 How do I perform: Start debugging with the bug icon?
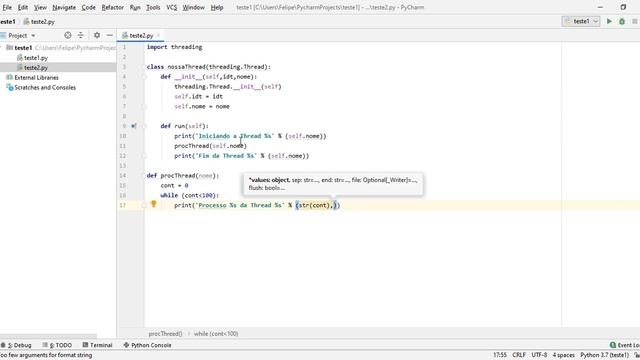(x=622, y=21)
